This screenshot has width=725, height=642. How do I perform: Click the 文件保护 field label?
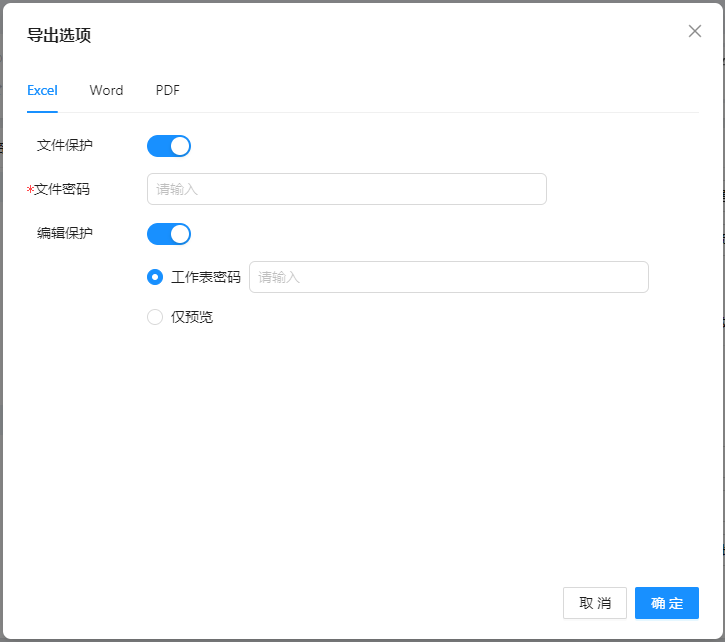click(x=65, y=145)
